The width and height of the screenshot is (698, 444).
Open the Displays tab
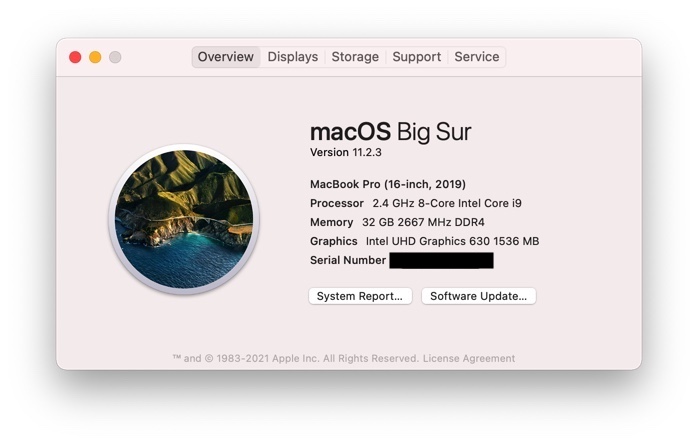tap(292, 57)
